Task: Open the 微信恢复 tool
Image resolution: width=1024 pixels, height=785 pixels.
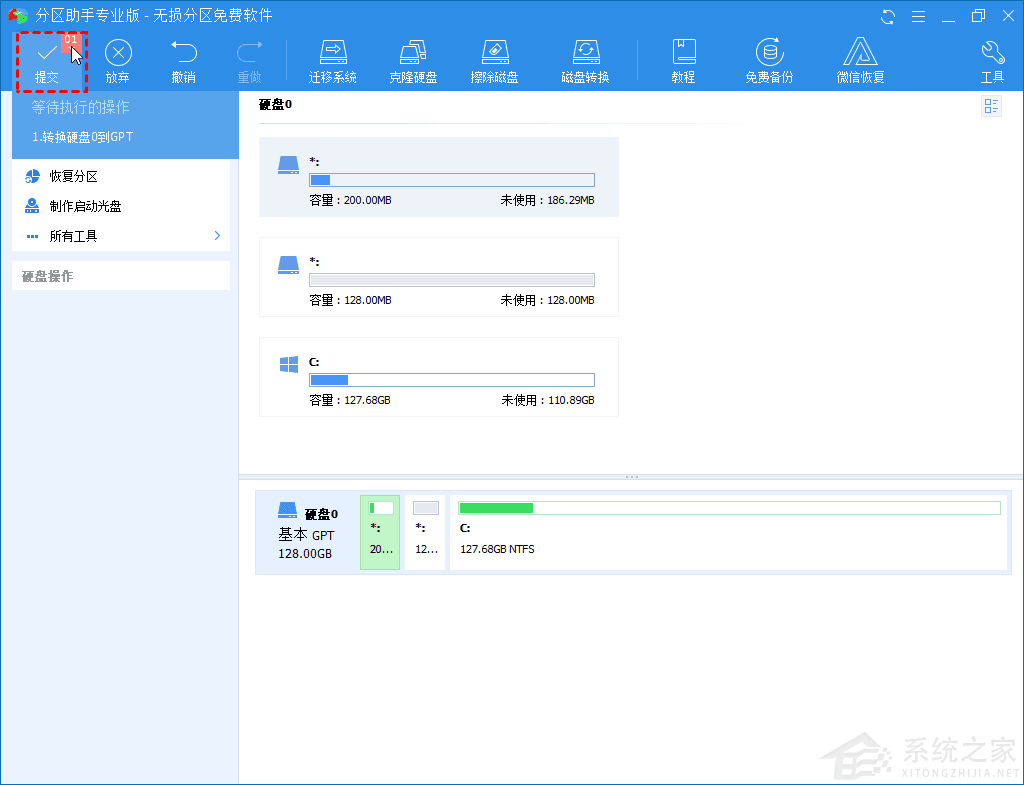Action: [x=860, y=58]
